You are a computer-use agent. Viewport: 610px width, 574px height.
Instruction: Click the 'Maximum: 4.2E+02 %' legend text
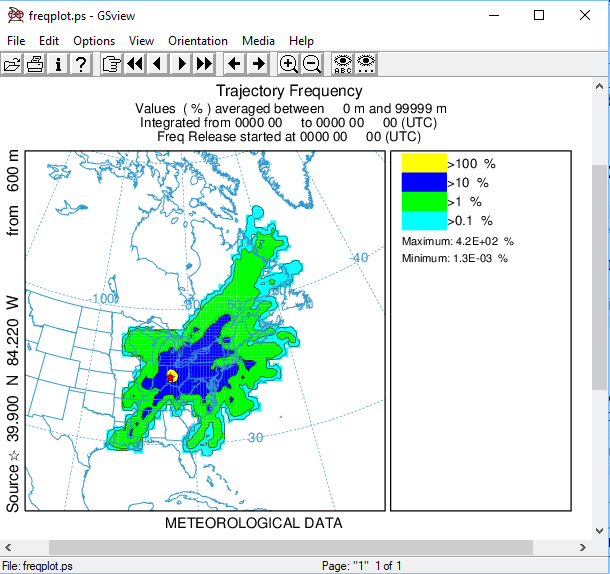click(458, 241)
